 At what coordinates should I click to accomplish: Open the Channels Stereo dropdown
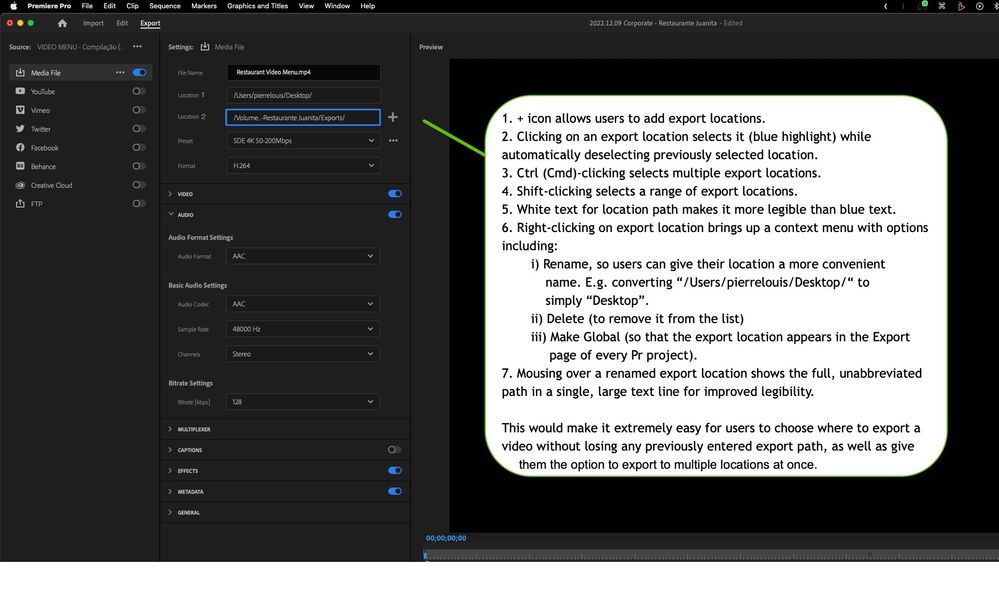click(303, 354)
